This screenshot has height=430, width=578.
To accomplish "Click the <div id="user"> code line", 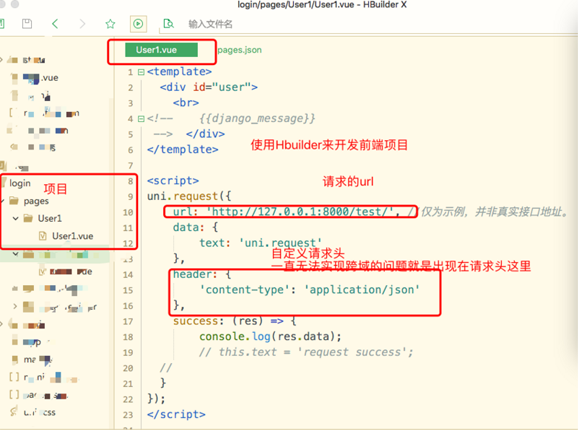I will (x=209, y=87).
